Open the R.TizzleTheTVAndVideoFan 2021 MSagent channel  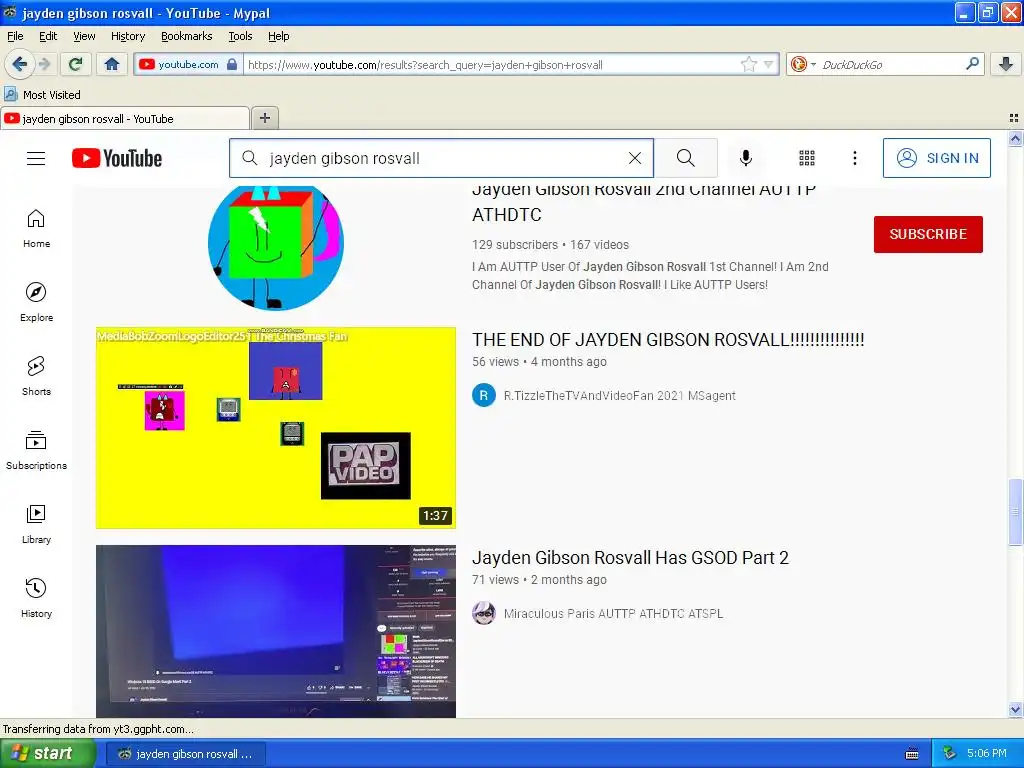tap(619, 396)
